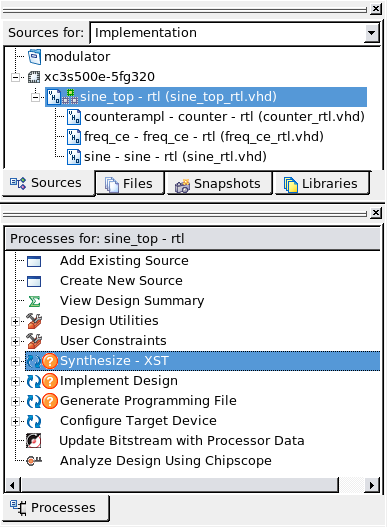Click the modulator project icon

click(34, 56)
